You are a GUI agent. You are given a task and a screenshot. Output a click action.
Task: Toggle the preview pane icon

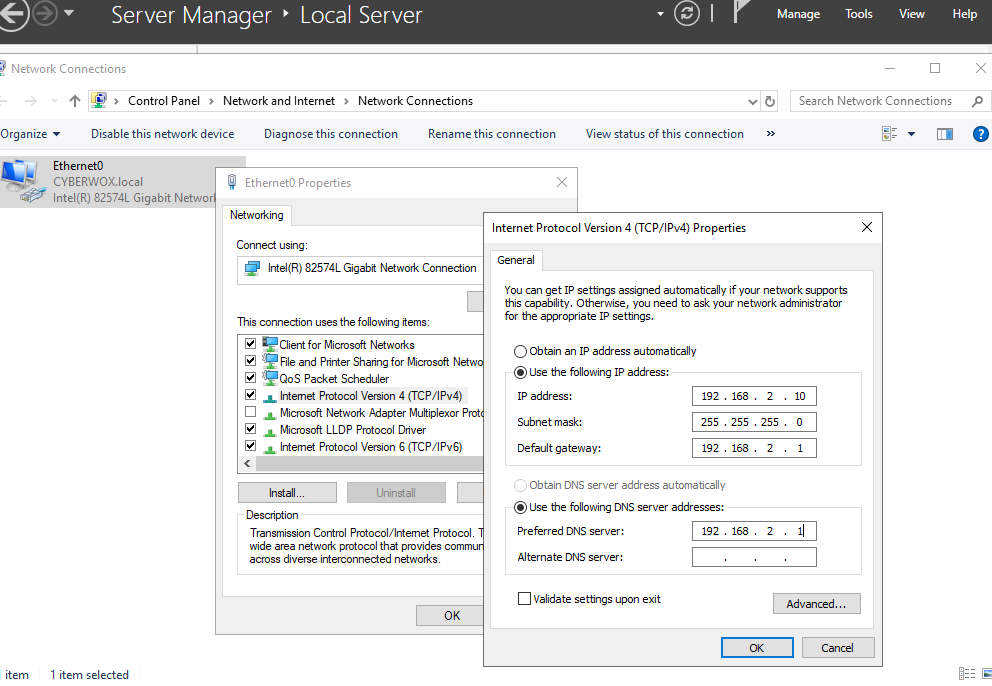945,134
